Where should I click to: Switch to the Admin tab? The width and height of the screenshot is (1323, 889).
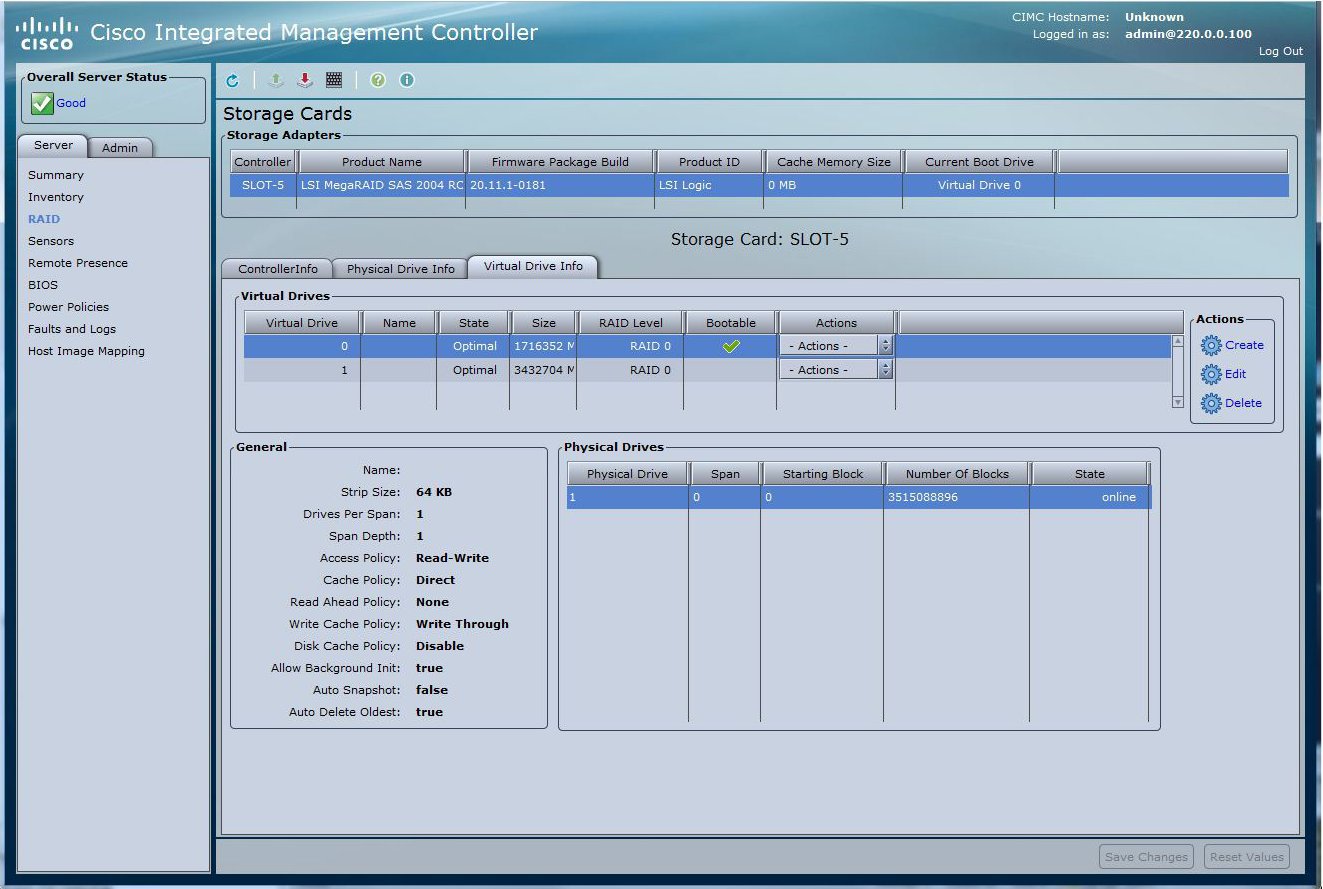120,148
